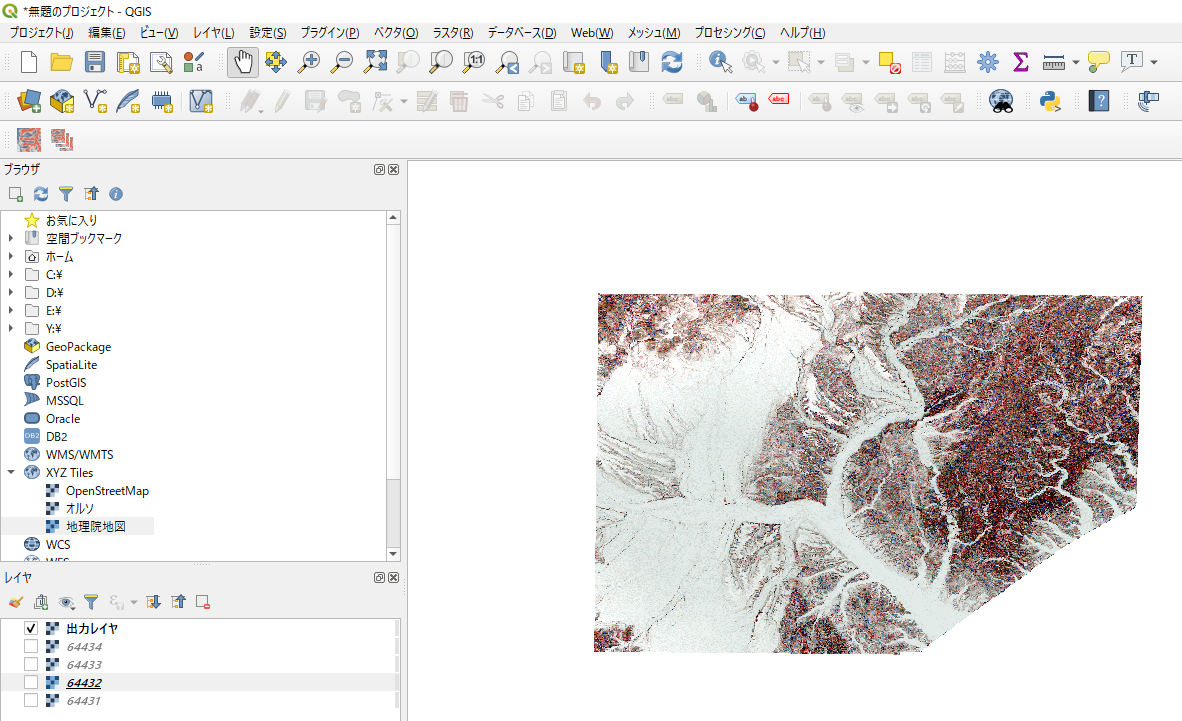Refresh the map canvas
The width and height of the screenshot is (1182, 721).
[672, 62]
